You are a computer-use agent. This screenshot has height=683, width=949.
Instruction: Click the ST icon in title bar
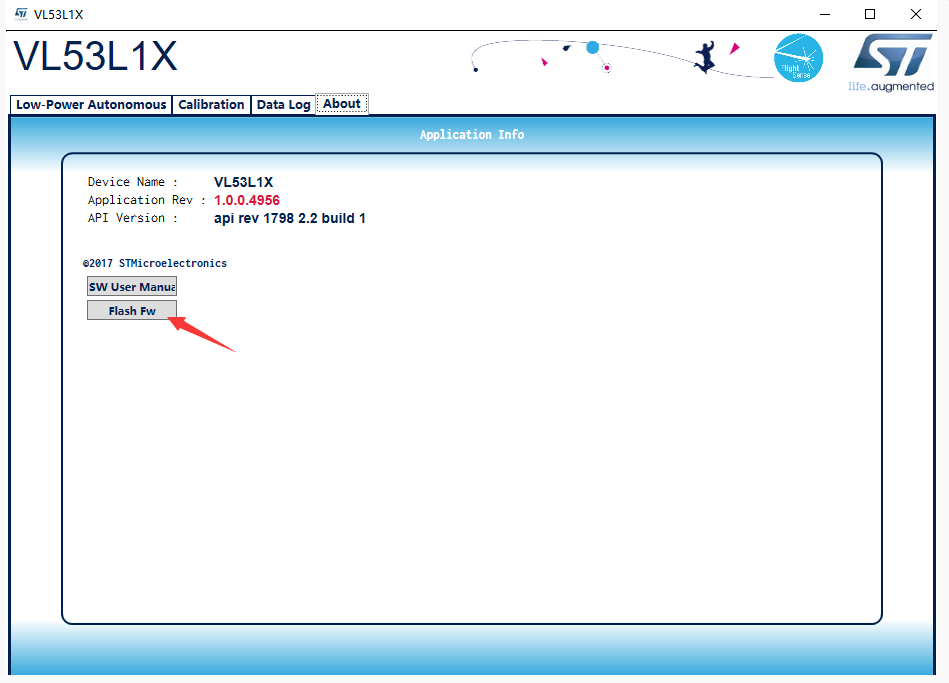click(21, 14)
